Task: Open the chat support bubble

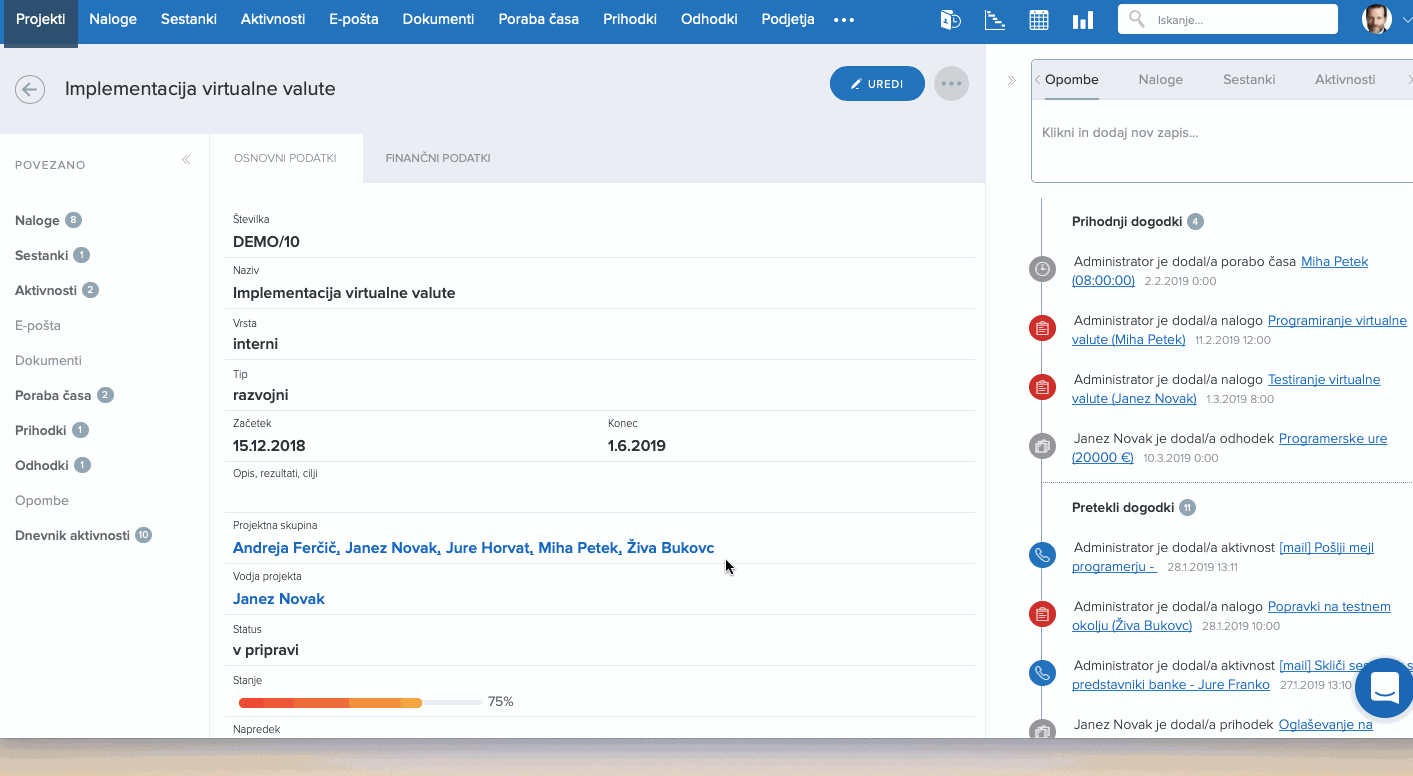Action: click(x=1385, y=688)
